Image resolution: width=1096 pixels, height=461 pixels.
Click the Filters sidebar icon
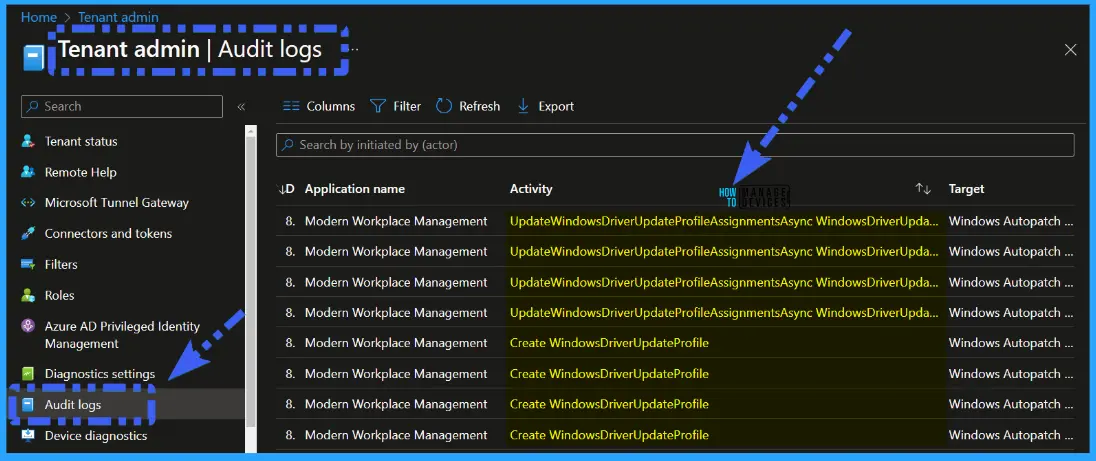pyautogui.click(x=28, y=264)
